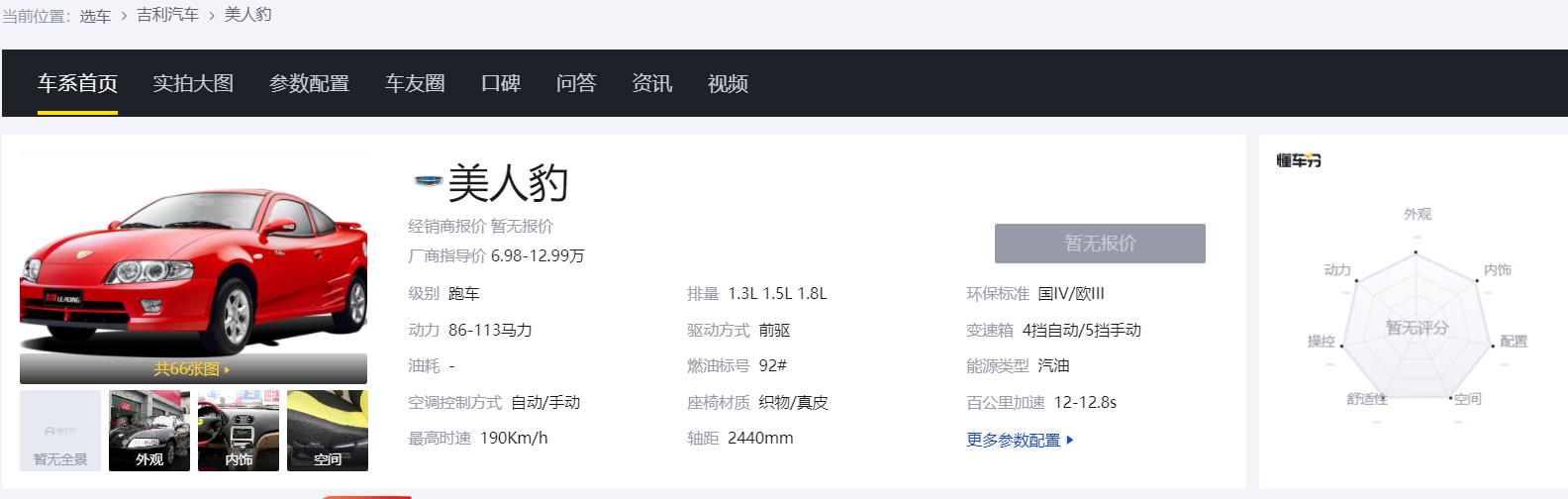
Task: Click the 轴距 2440mm value
Action: [760, 438]
